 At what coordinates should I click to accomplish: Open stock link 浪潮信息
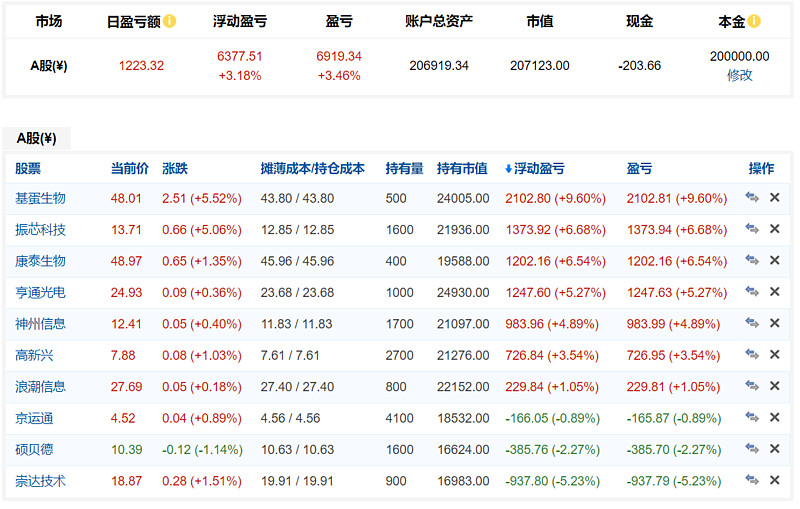tap(40, 387)
